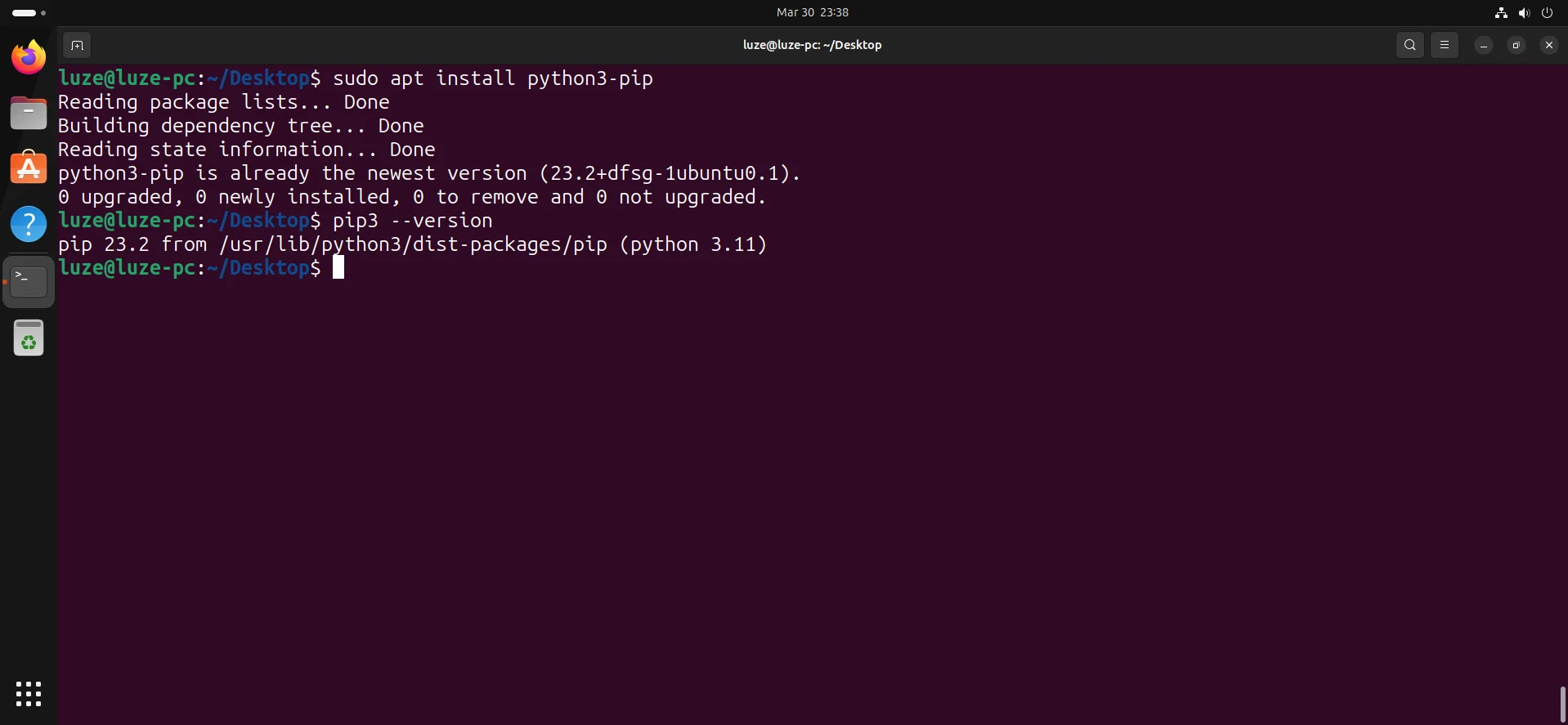Click the terminal search button
1568x725 pixels.
click(x=1409, y=45)
